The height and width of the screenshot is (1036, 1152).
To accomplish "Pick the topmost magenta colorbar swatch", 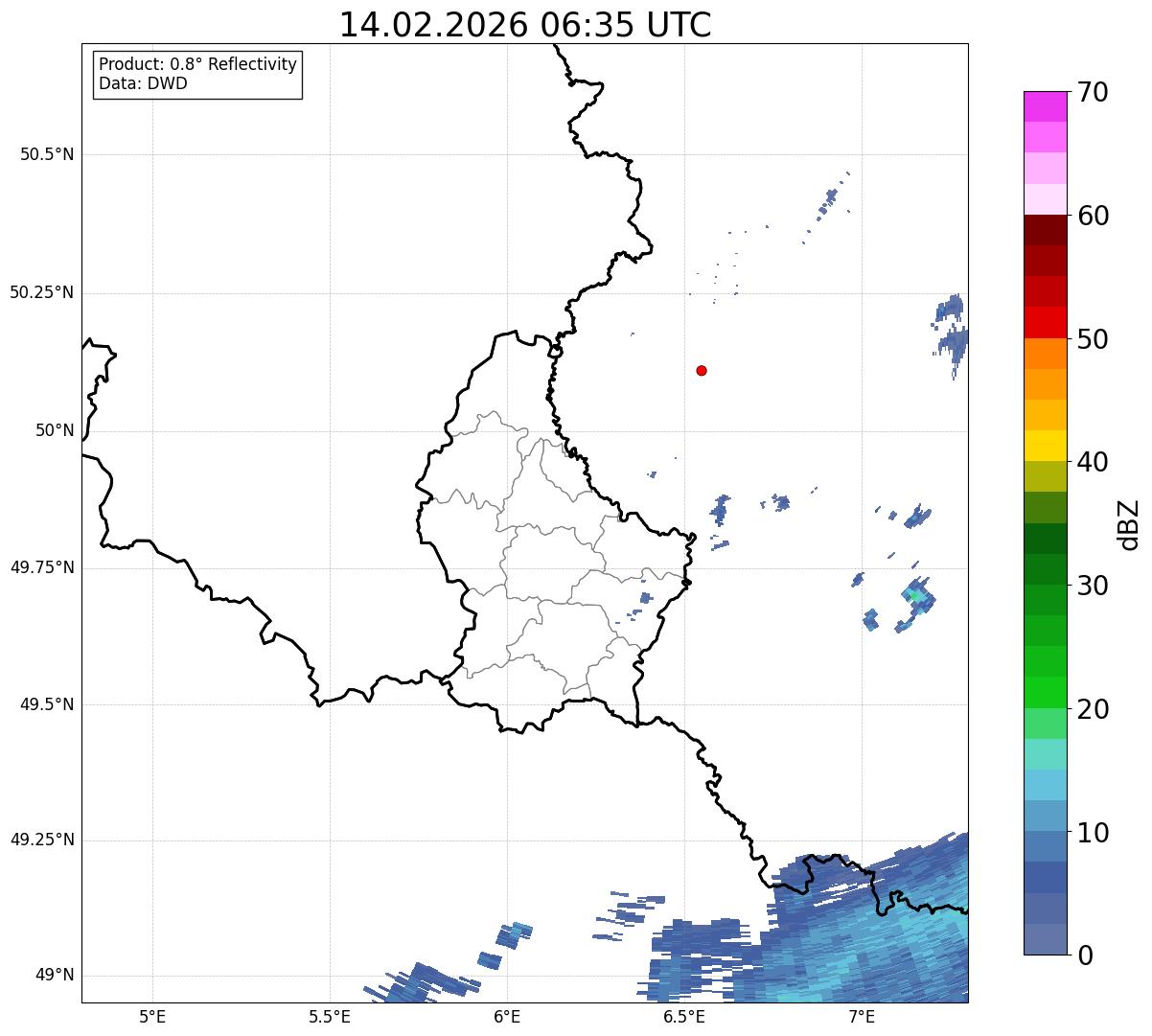I will [x=1045, y=106].
